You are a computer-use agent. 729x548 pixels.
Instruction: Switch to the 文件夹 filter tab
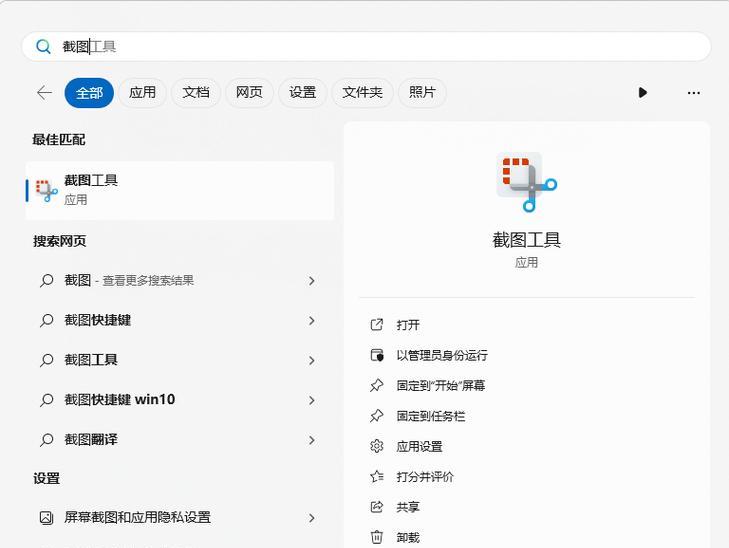click(x=363, y=92)
